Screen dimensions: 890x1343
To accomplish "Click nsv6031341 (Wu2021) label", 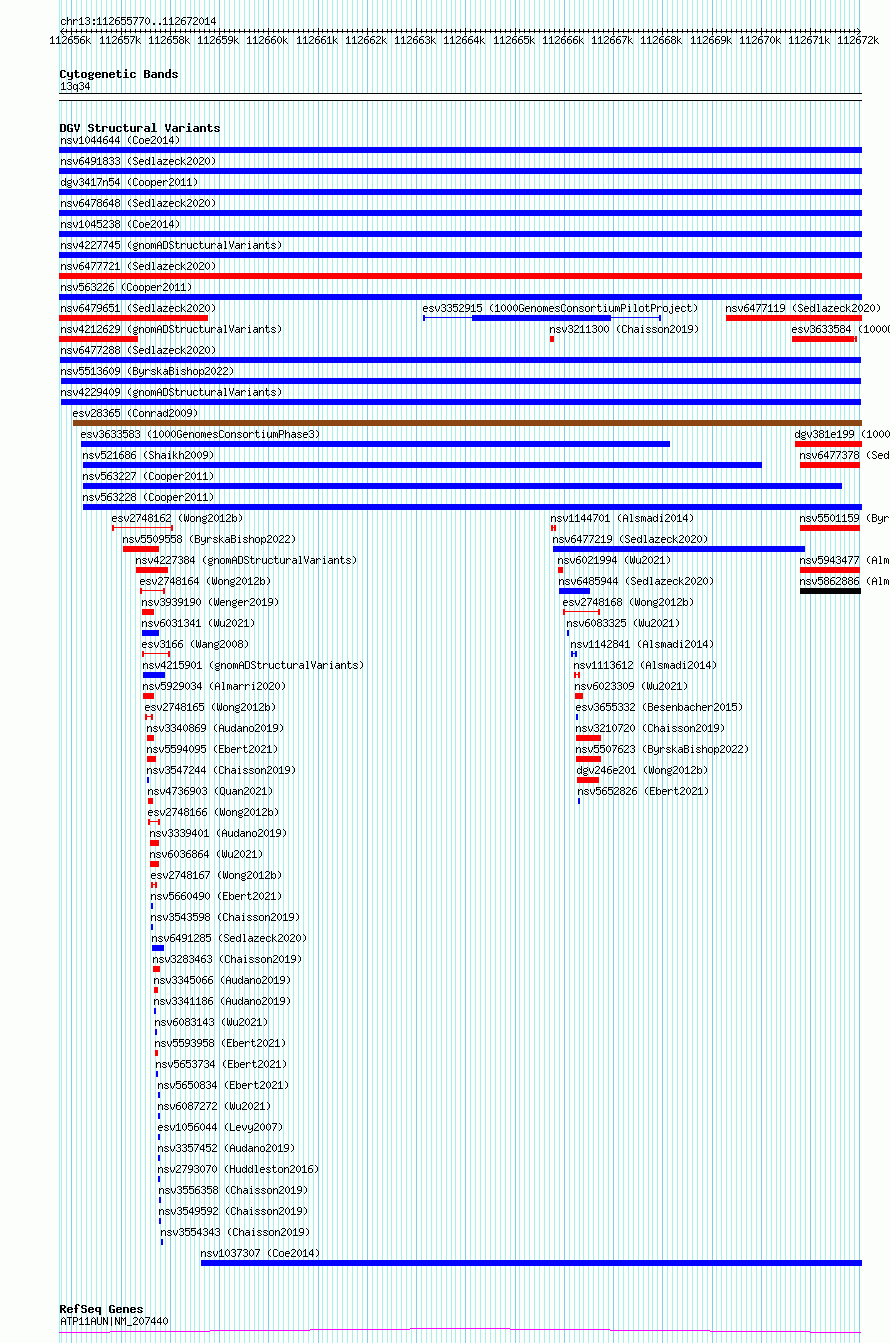I will coord(200,623).
